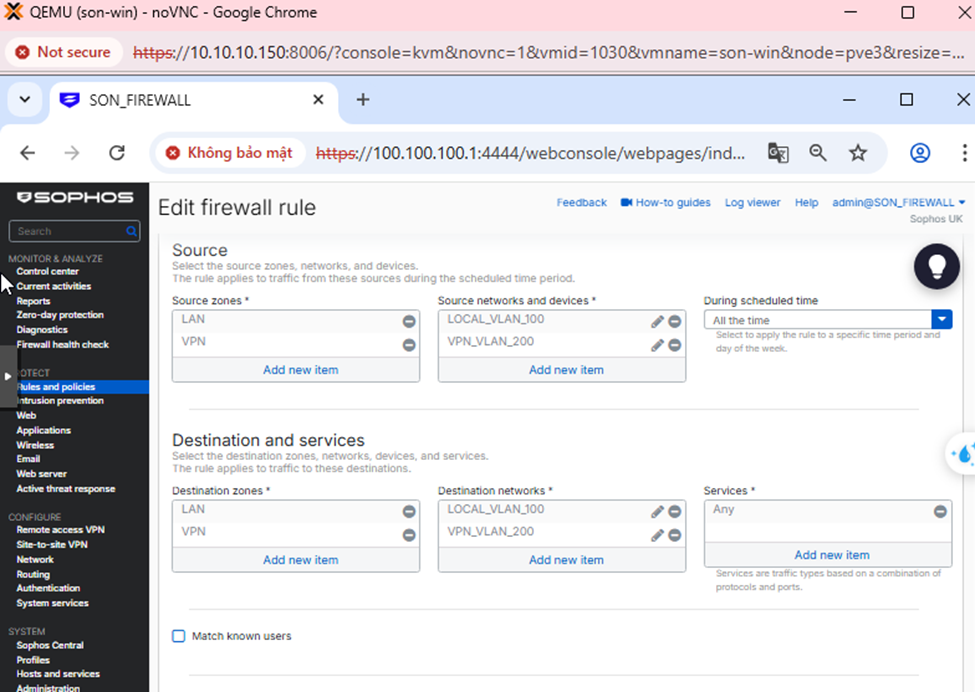Remove VPN_VLAN_200 from Source networks

675,345
